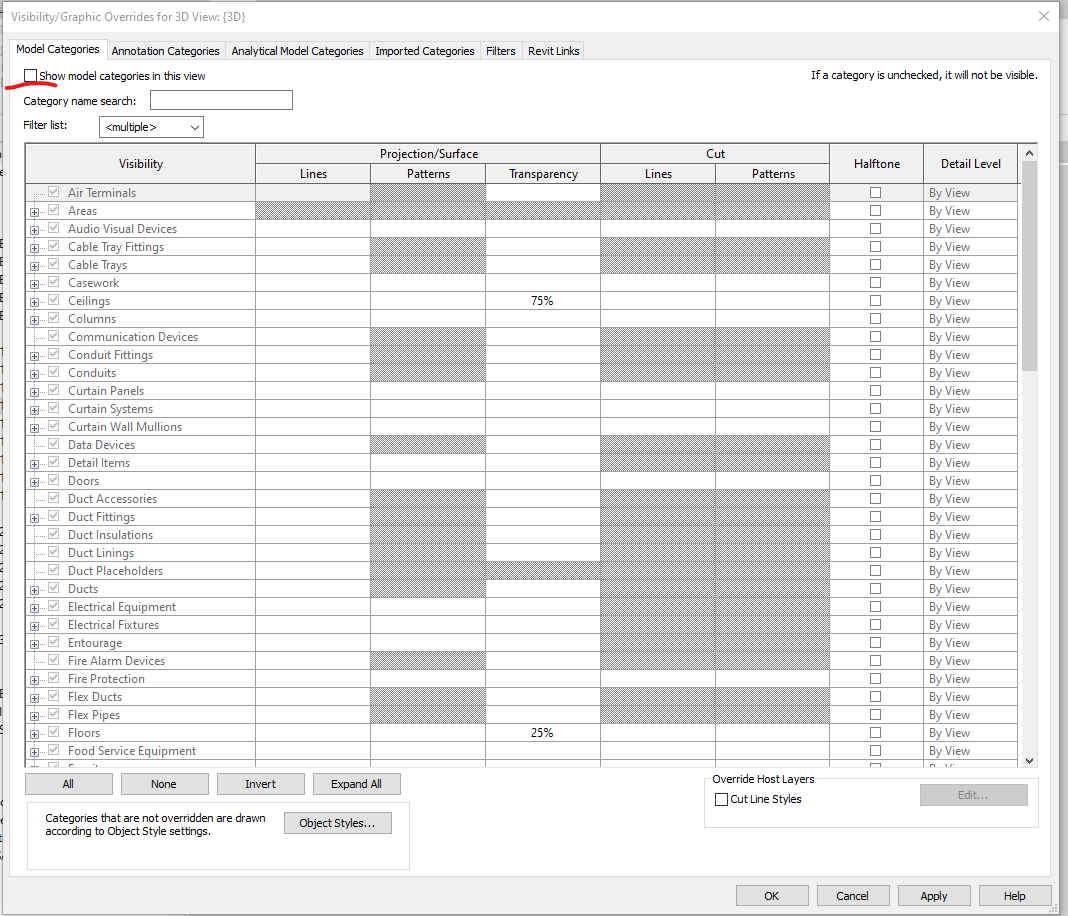
Task: Expand the Curtain Panels tree node
Action: (33, 390)
